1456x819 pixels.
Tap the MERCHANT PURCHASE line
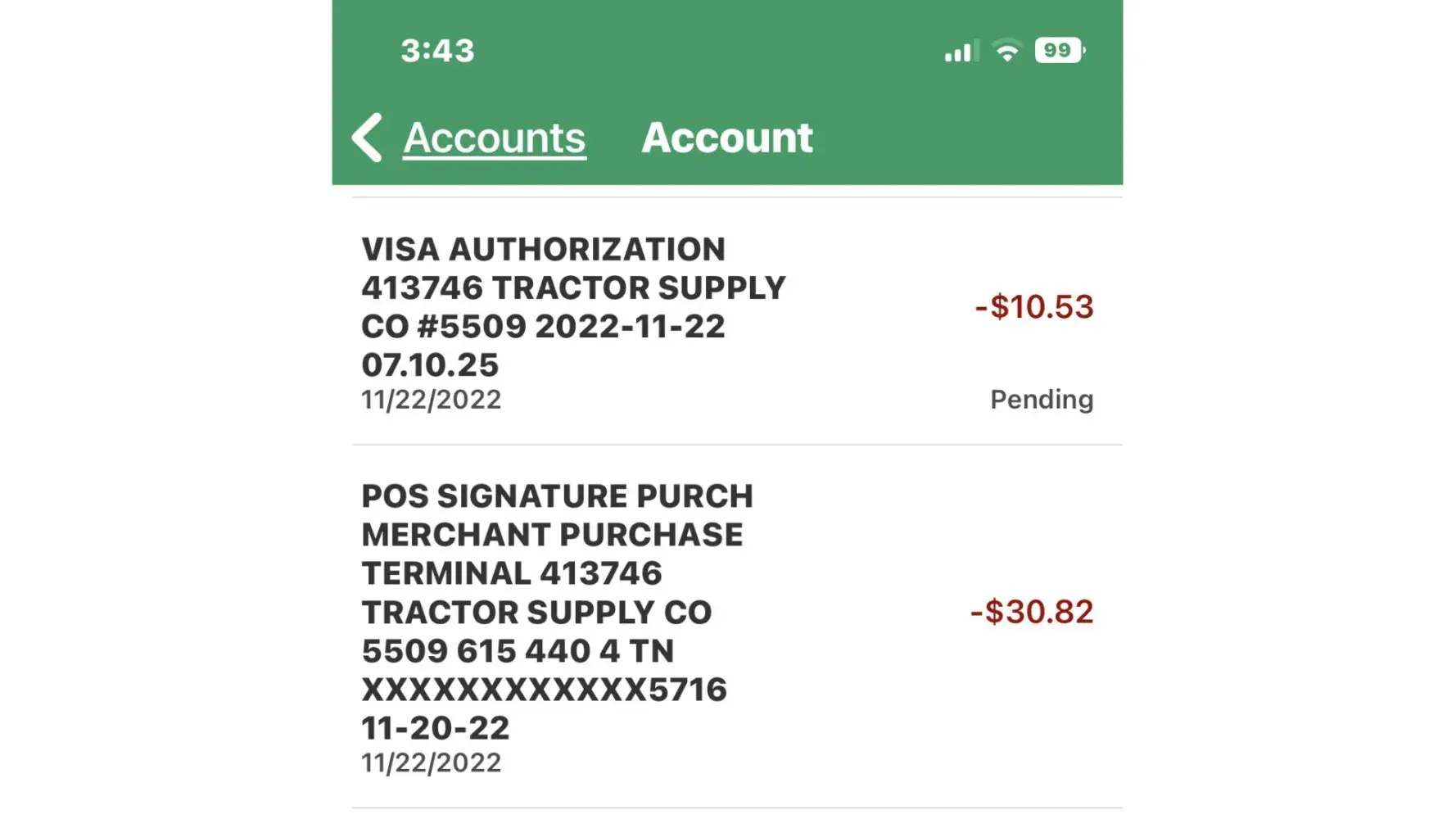tap(552, 535)
